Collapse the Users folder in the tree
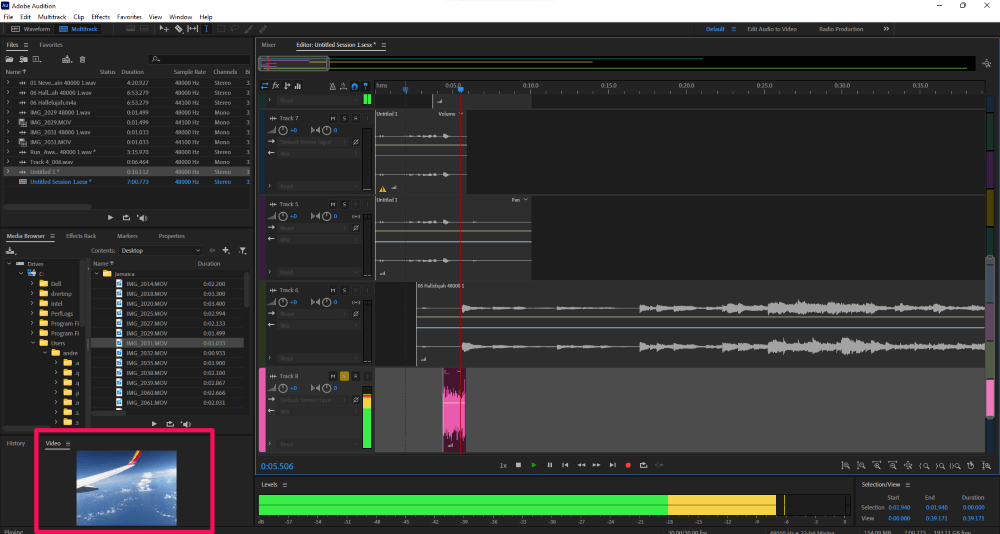Screen dimensions: 1000x534 32,343
